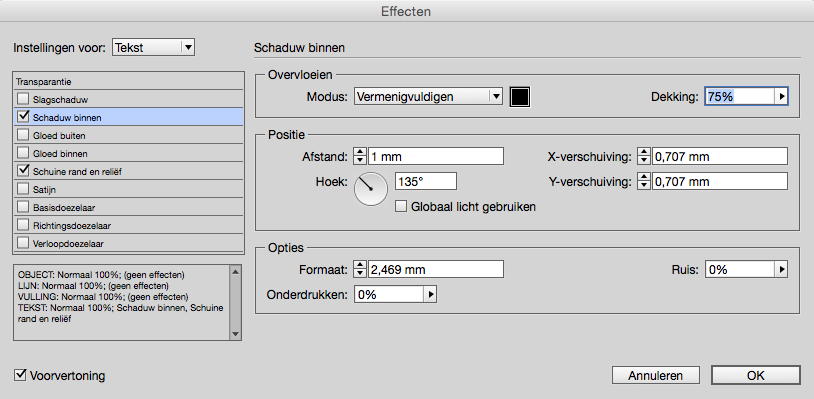
Task: Click summary box scroll up arrow
Action: (235, 271)
